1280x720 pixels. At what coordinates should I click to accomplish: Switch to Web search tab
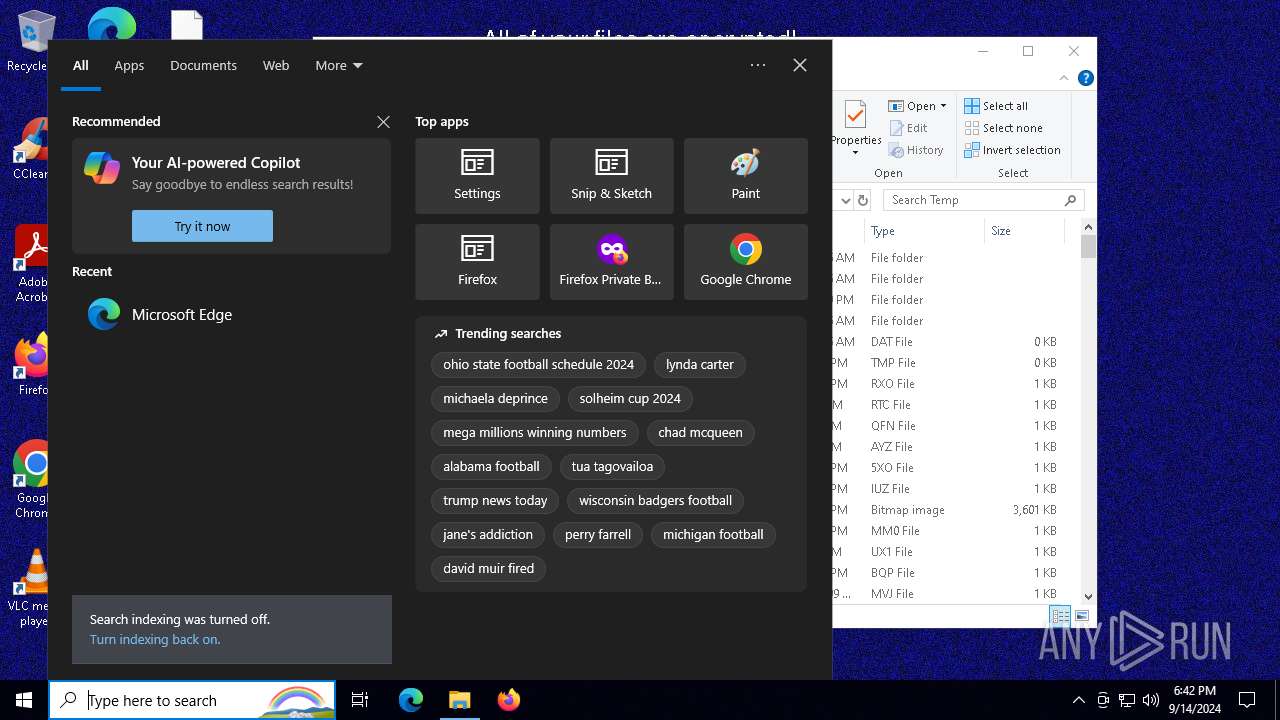coord(276,65)
